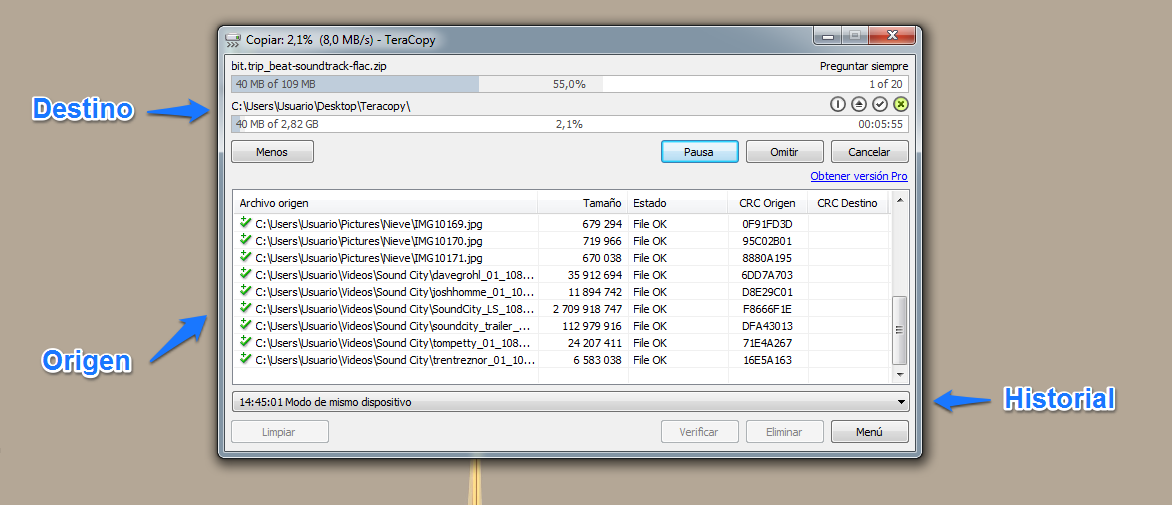Click the remaining time 00:05:55

coord(880,124)
